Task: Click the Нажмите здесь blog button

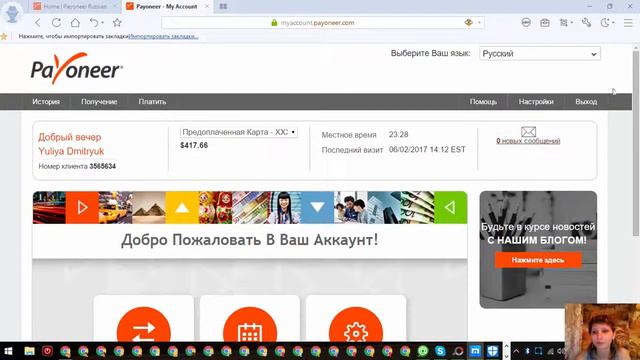Action: point(538,260)
